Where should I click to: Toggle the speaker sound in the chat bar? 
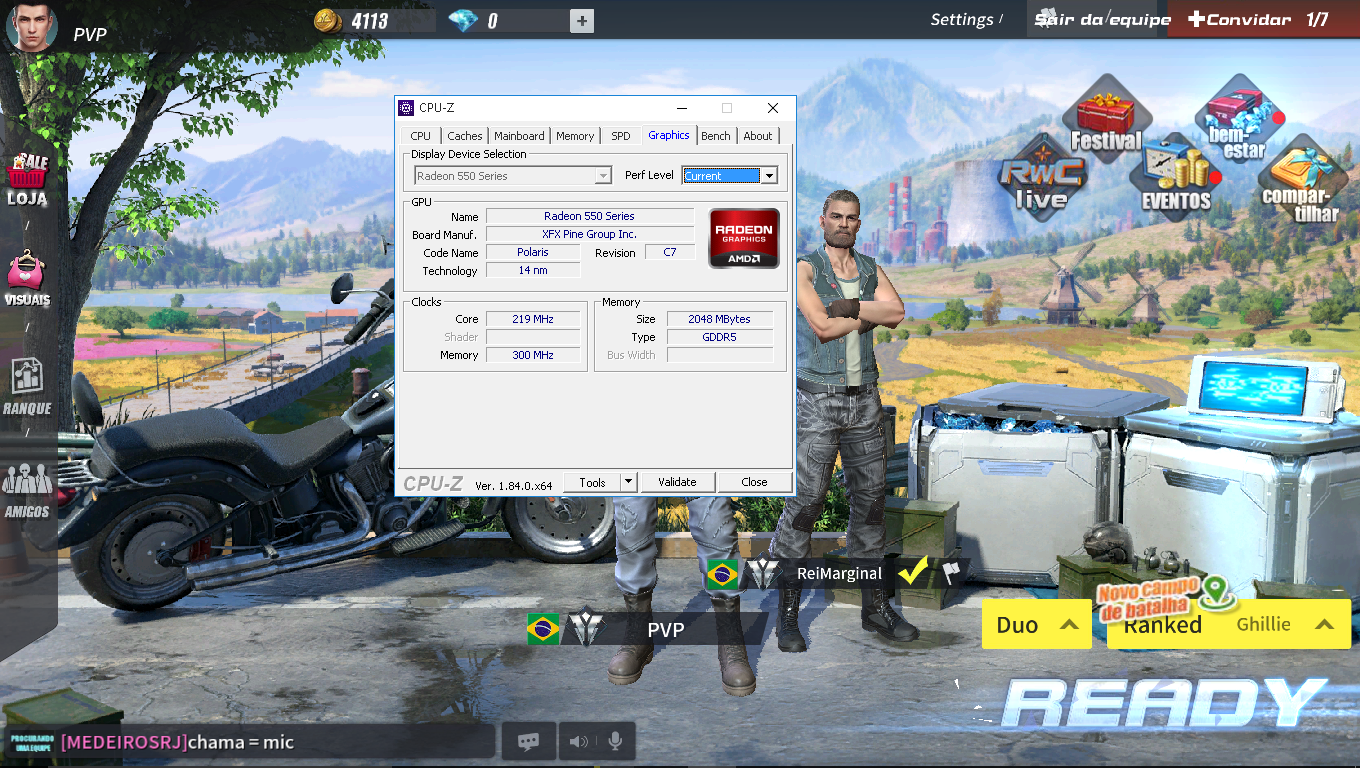578,741
